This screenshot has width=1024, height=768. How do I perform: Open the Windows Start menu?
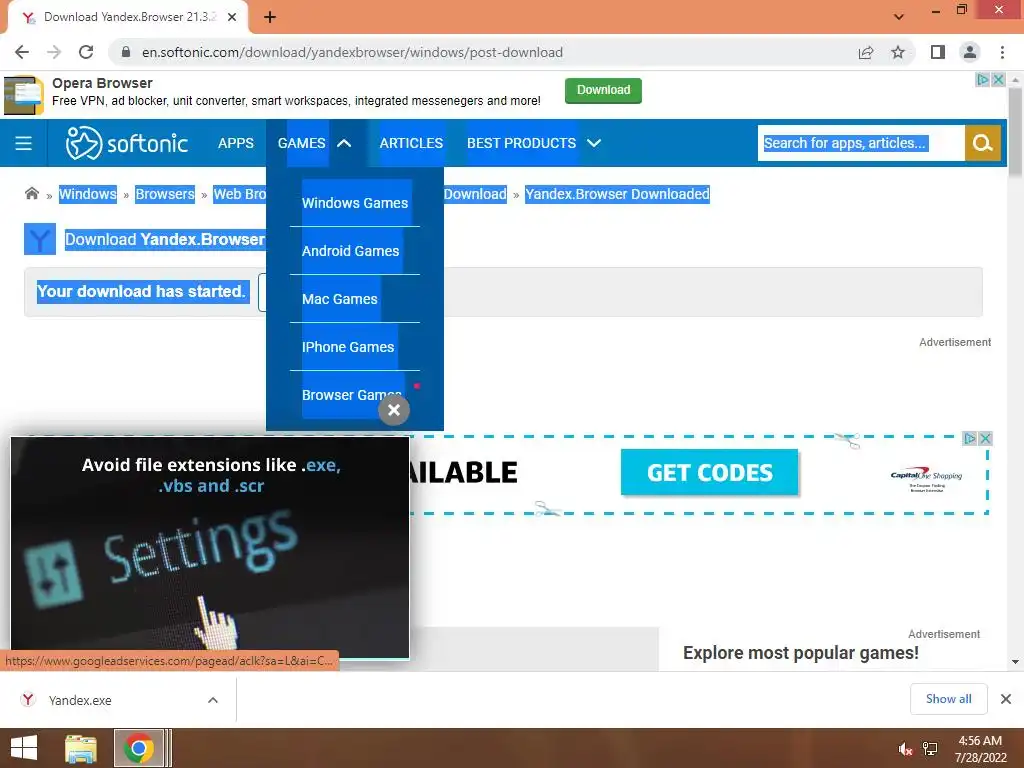(x=24, y=748)
